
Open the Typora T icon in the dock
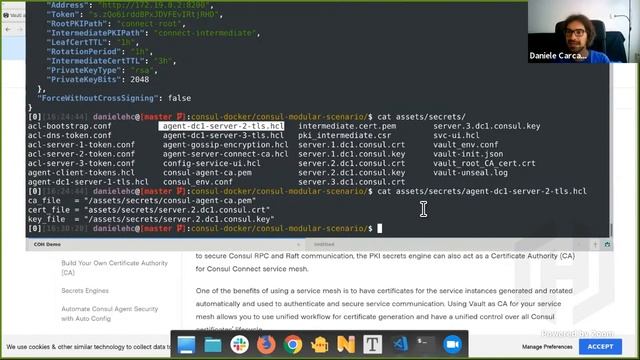click(x=372, y=345)
